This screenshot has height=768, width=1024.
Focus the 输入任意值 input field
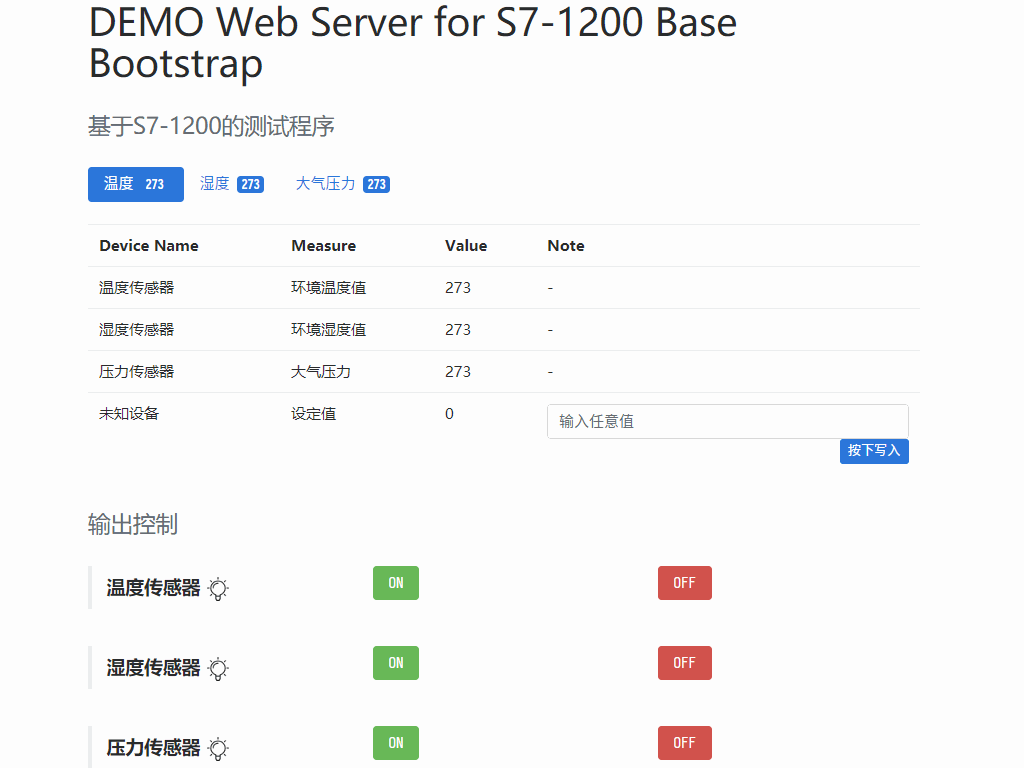click(x=728, y=421)
